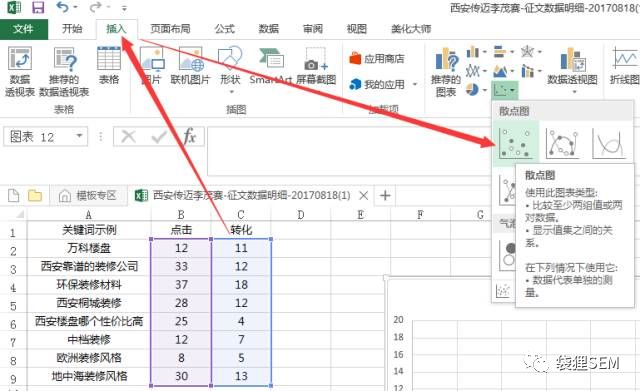Select the basic scatter chart thumbnail

tap(516, 143)
